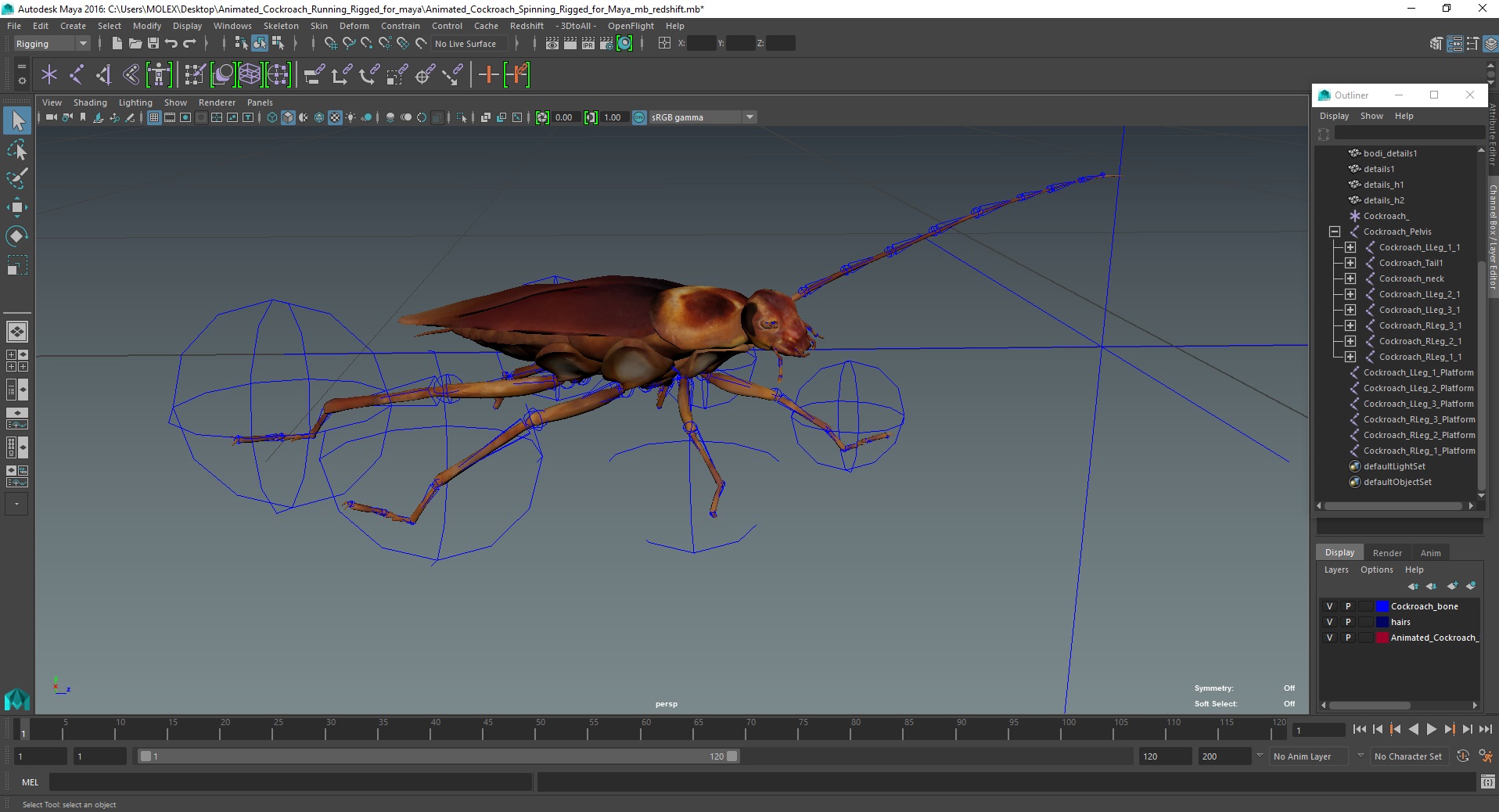This screenshot has width=1499, height=812.
Task: Click the Create Locator shelf icon
Action: [x=49, y=75]
